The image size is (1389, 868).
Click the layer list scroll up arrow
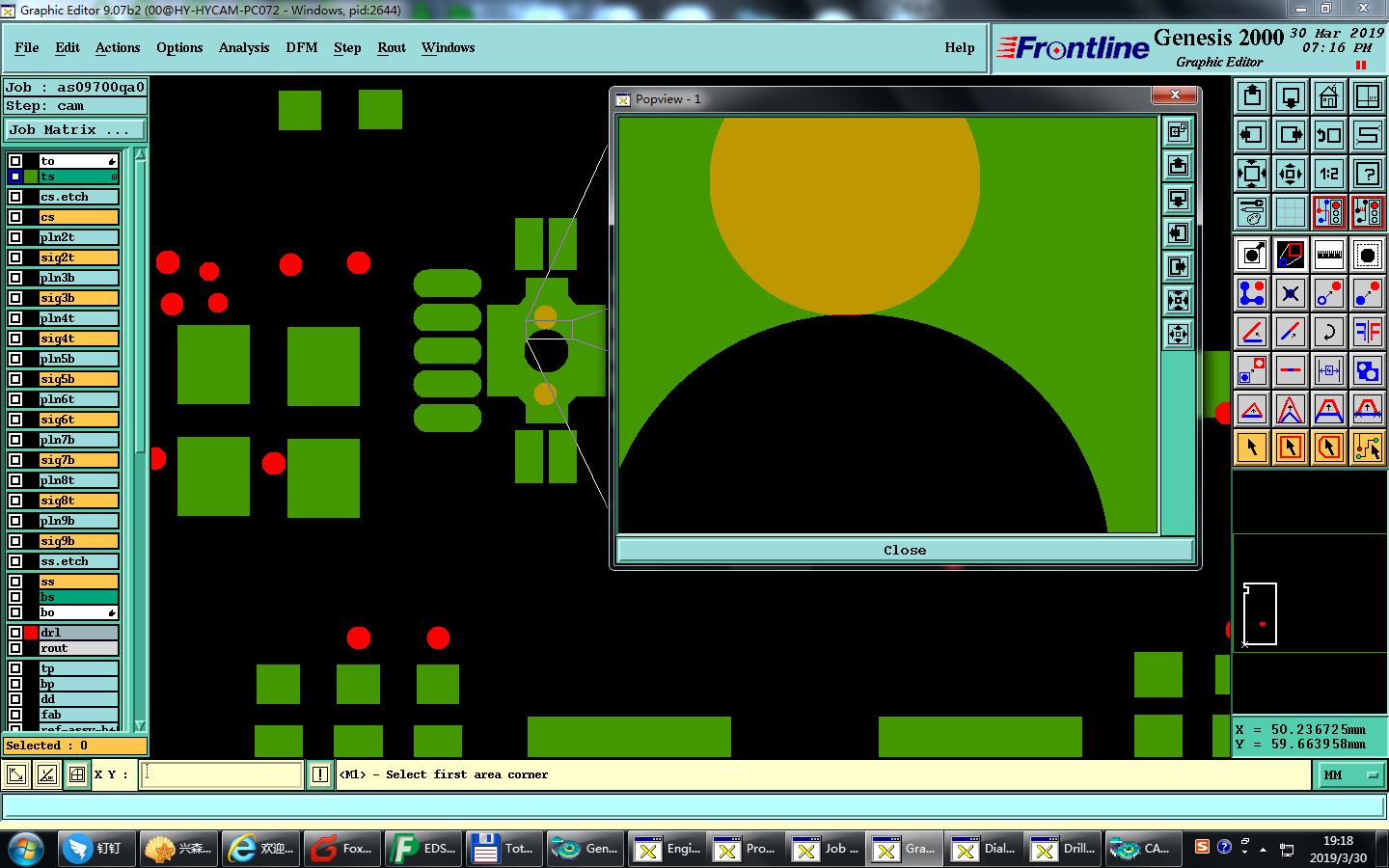[x=140, y=154]
